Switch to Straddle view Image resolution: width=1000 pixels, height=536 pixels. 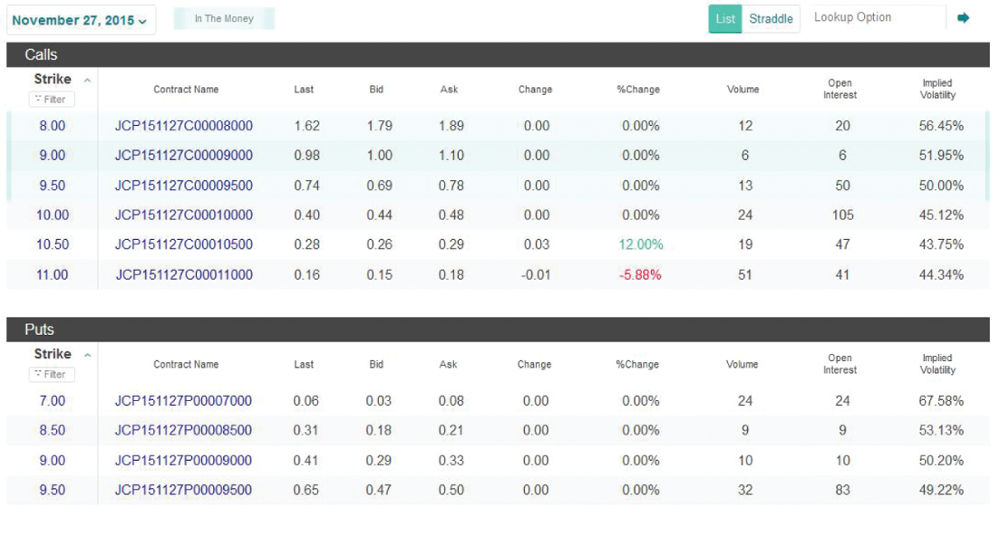point(771,19)
